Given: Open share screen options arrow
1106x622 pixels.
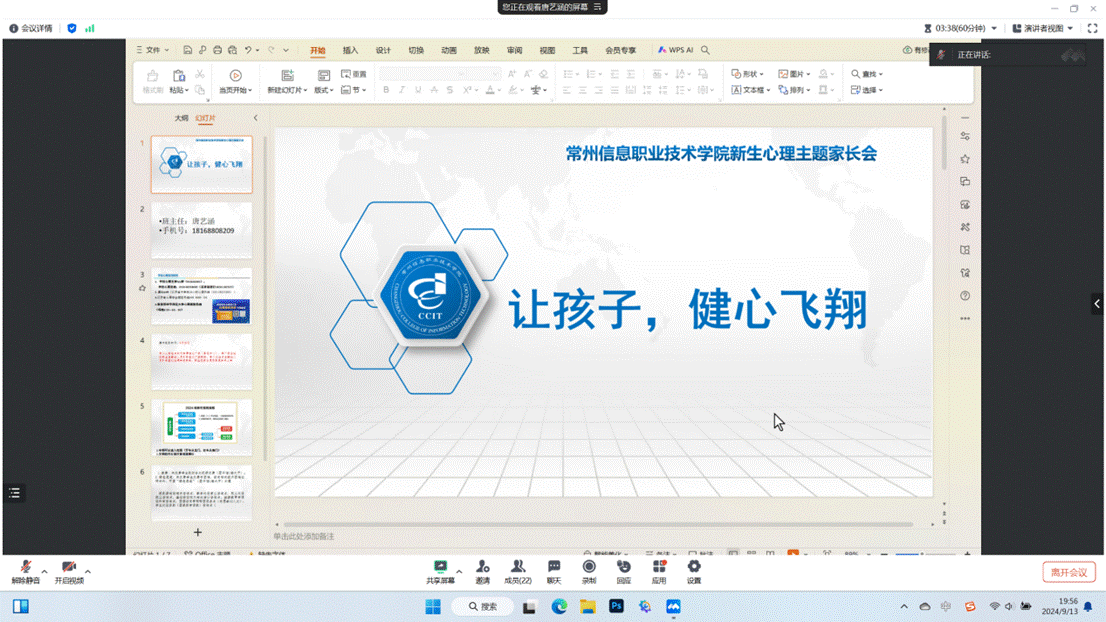Looking at the screenshot, I should pyautogui.click(x=459, y=571).
